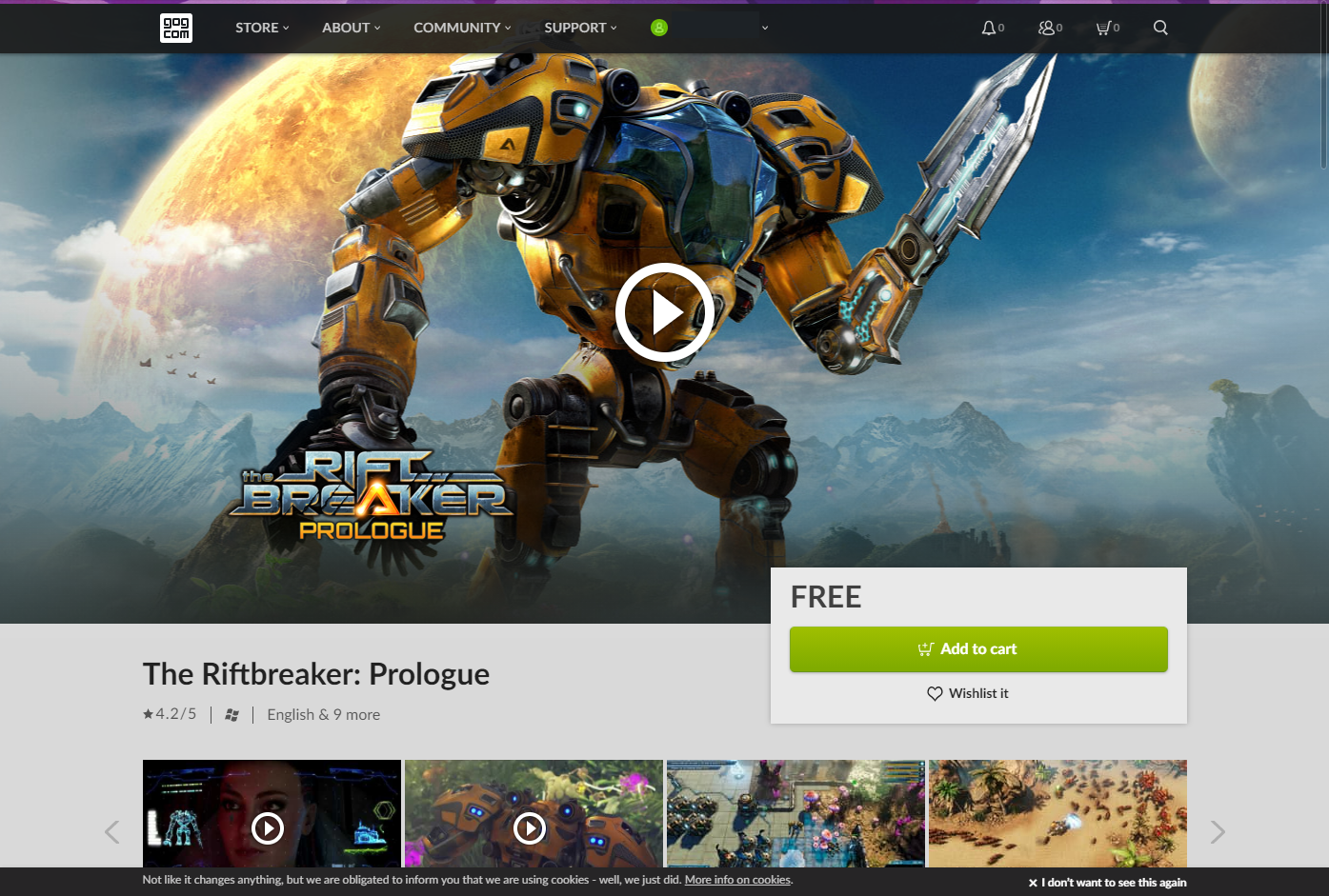Open the base-building screenshot thumbnail
The width and height of the screenshot is (1329, 896).
point(795,814)
